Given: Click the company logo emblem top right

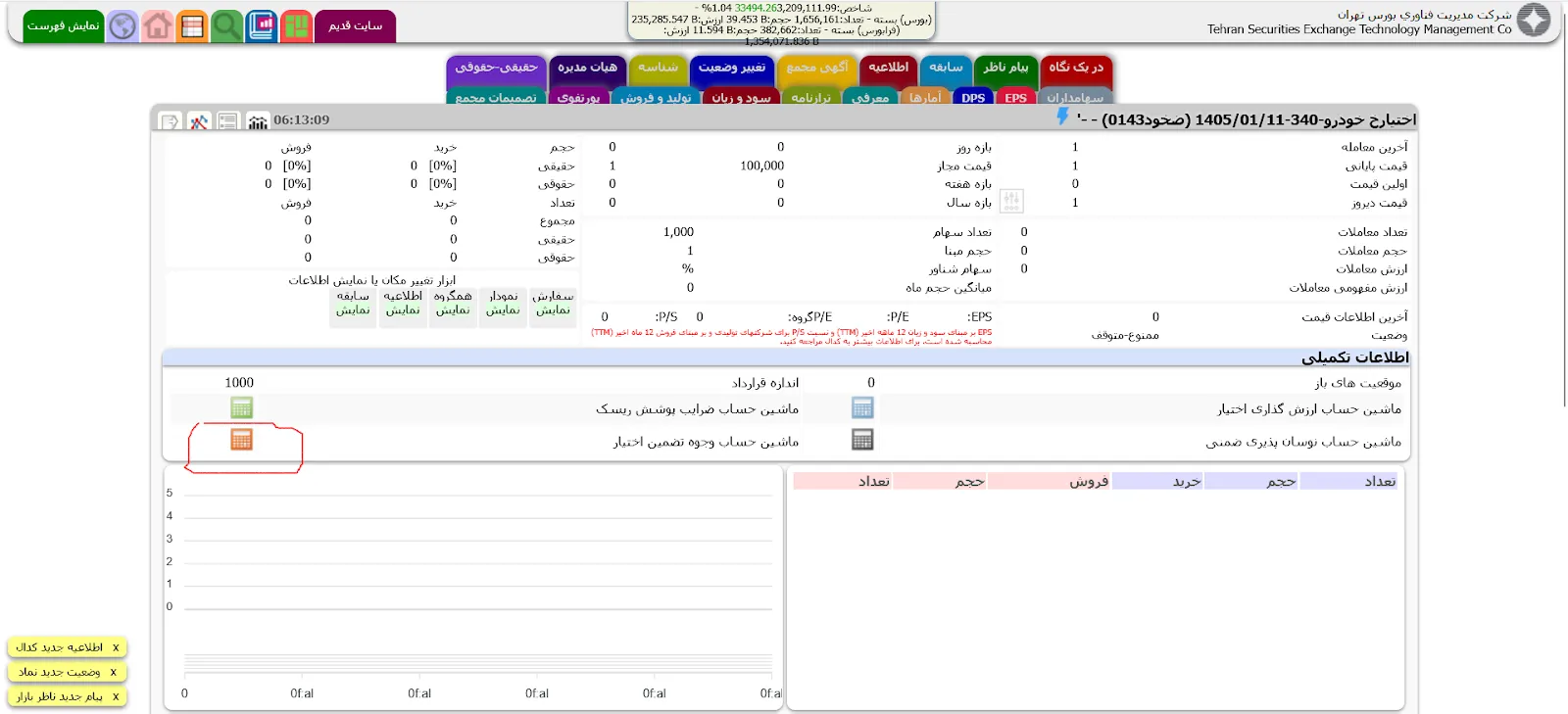Looking at the screenshot, I should (1534, 20).
